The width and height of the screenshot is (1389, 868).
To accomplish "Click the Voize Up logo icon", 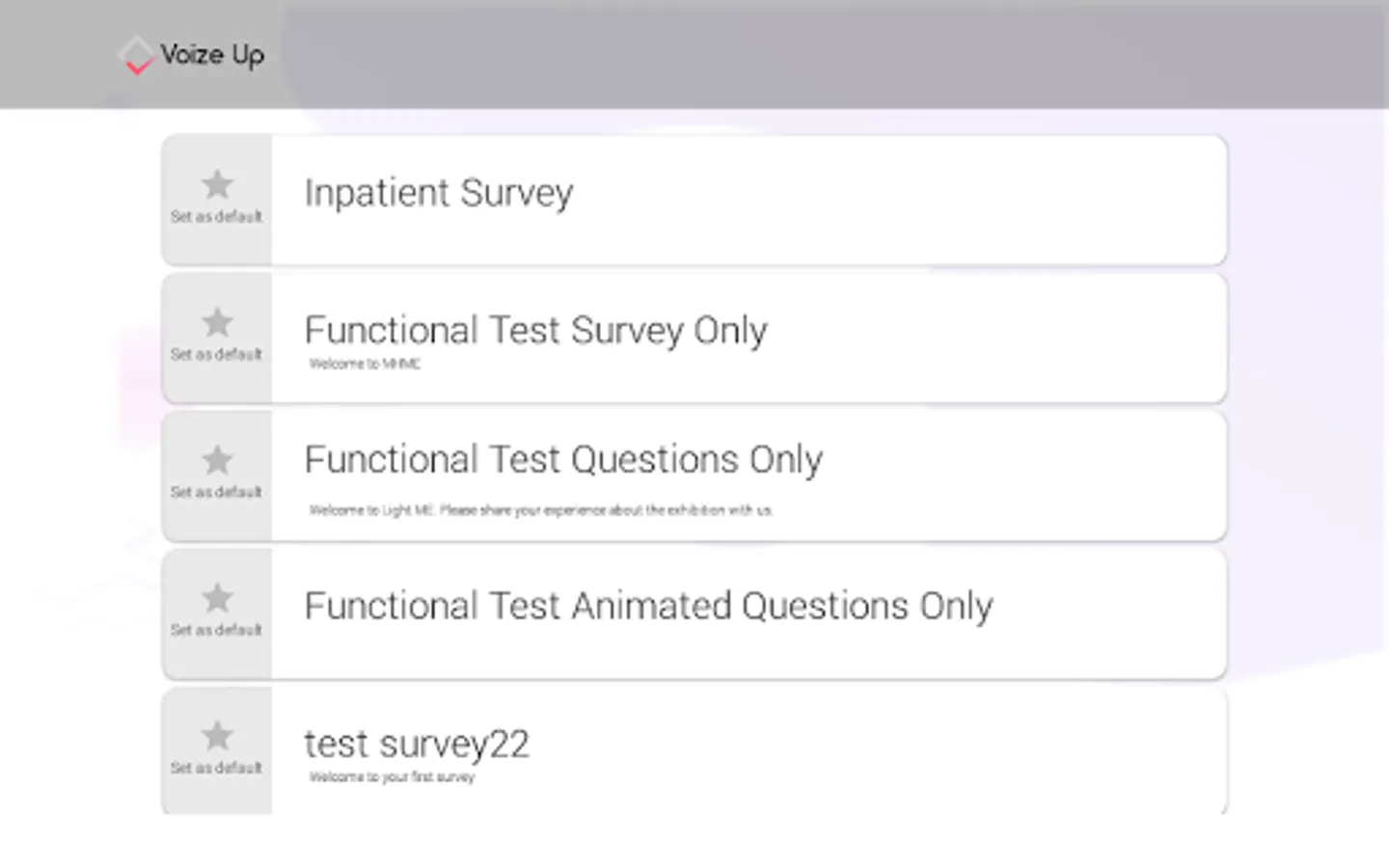I will pyautogui.click(x=137, y=55).
